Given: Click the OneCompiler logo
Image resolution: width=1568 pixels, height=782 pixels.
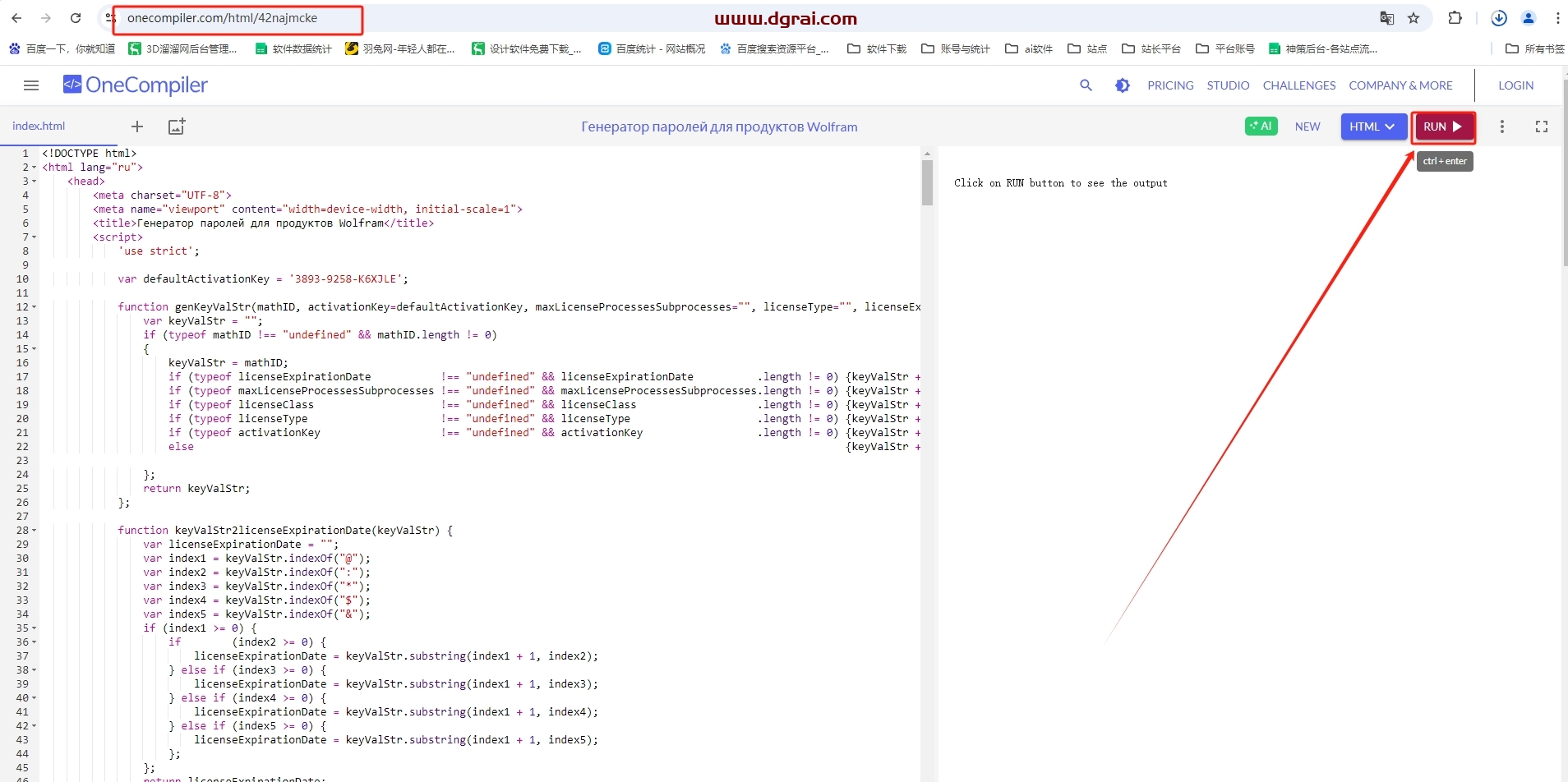Looking at the screenshot, I should pyautogui.click(x=136, y=85).
